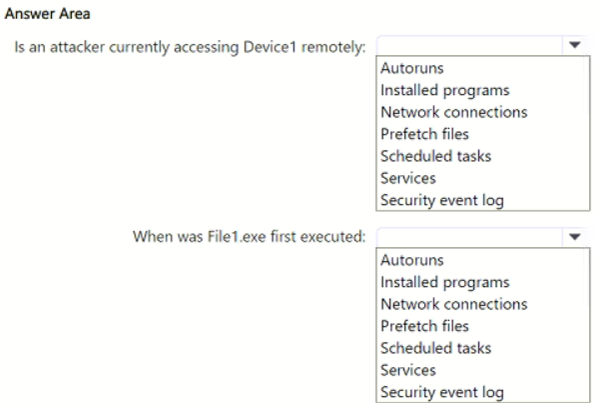Choose Scheduled tasks in the second list
The width and height of the screenshot is (597, 408).
(436, 348)
